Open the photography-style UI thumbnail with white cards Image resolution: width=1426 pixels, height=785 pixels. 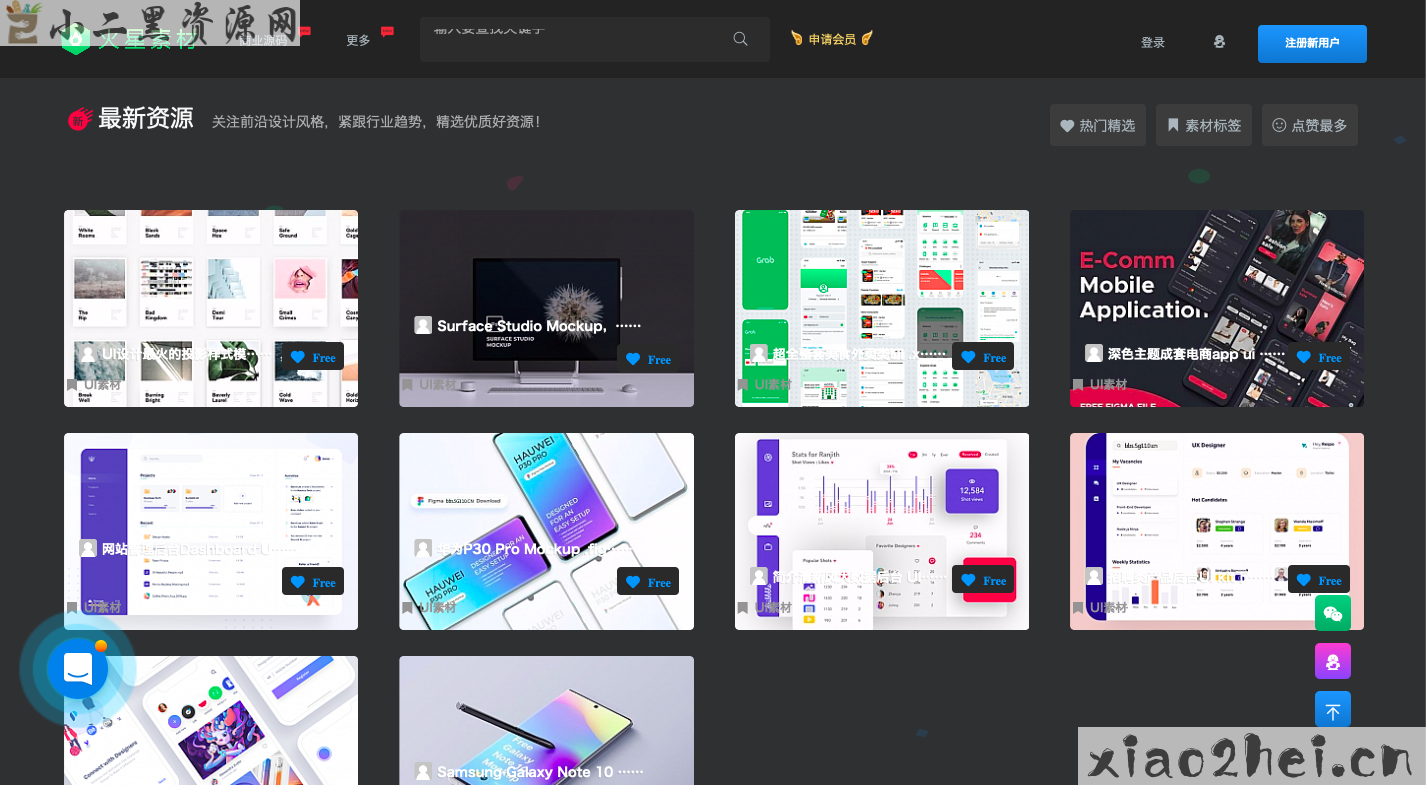click(211, 308)
